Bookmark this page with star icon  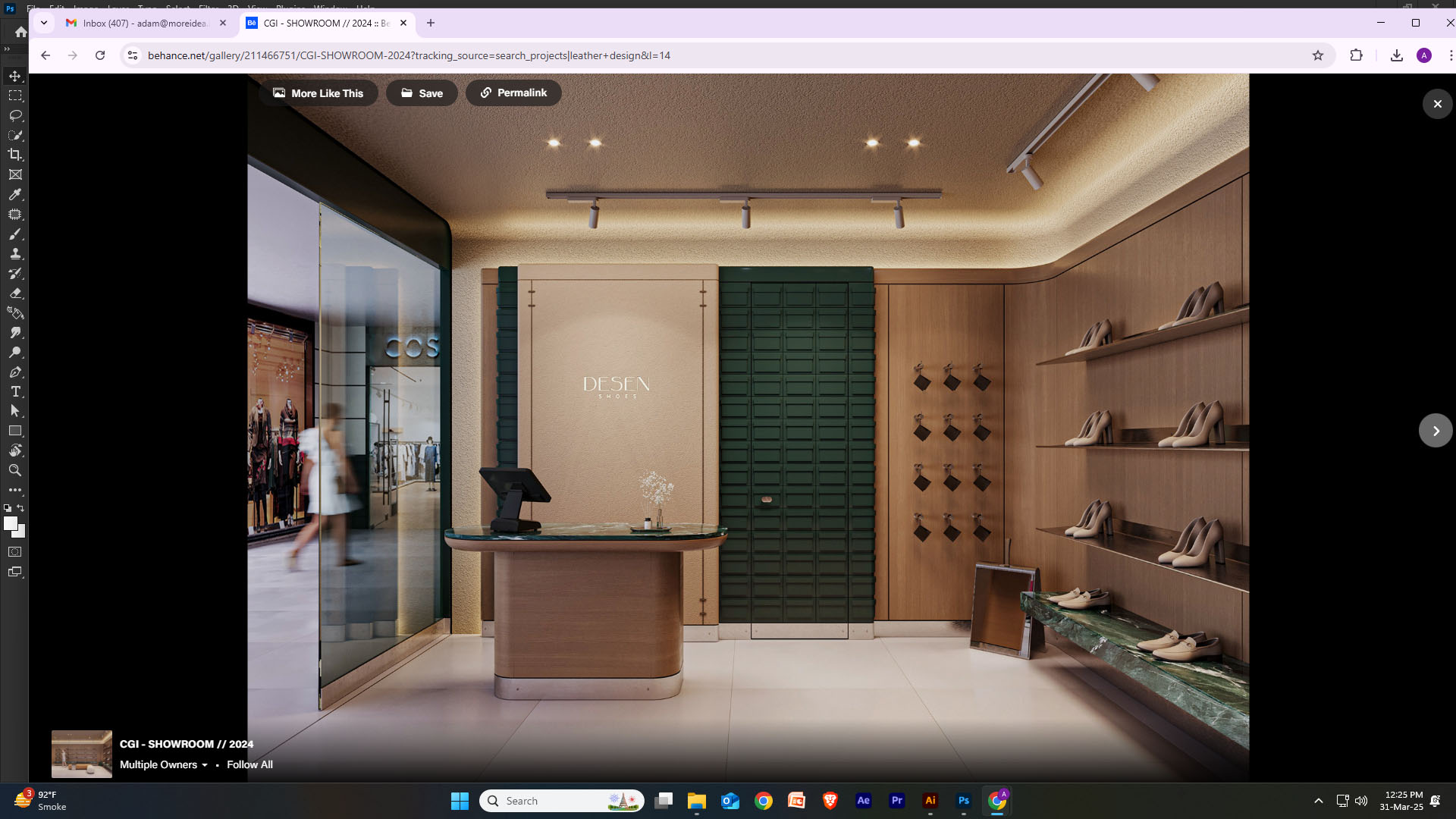(1318, 55)
